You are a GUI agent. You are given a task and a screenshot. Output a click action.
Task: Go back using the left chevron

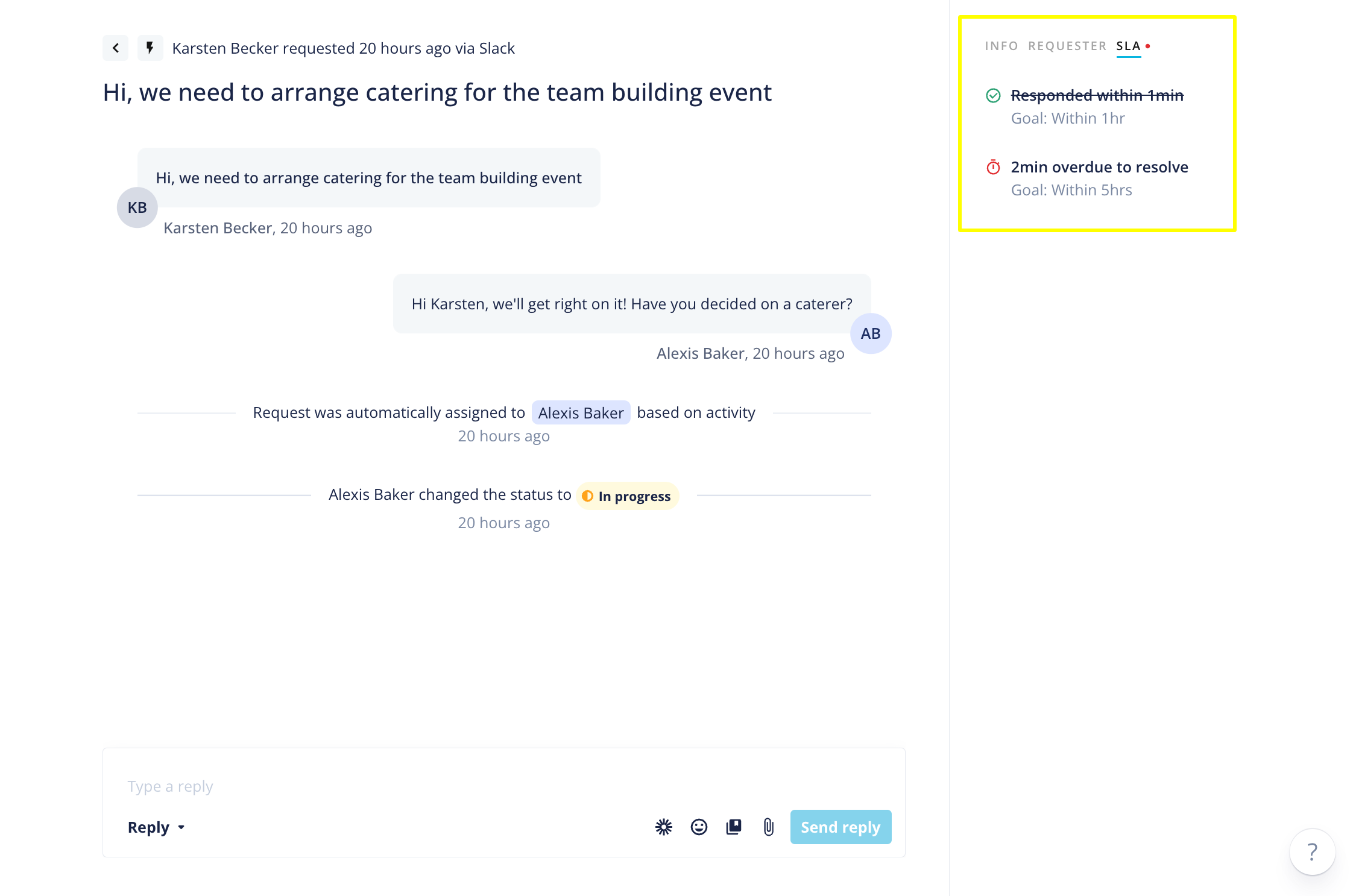[115, 48]
